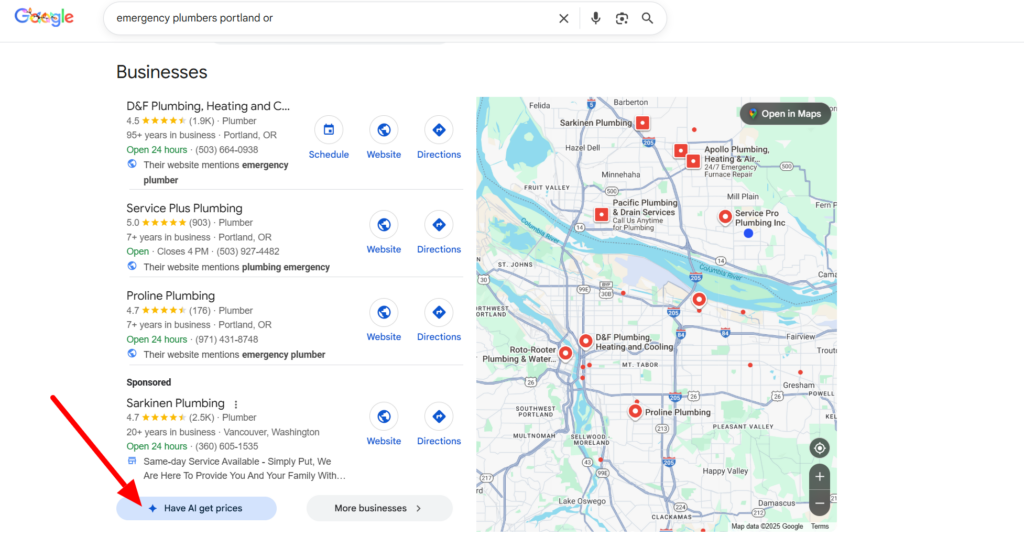The image size is (1024, 559).
Task: Zoom in the map with plus button
Action: coord(820,477)
